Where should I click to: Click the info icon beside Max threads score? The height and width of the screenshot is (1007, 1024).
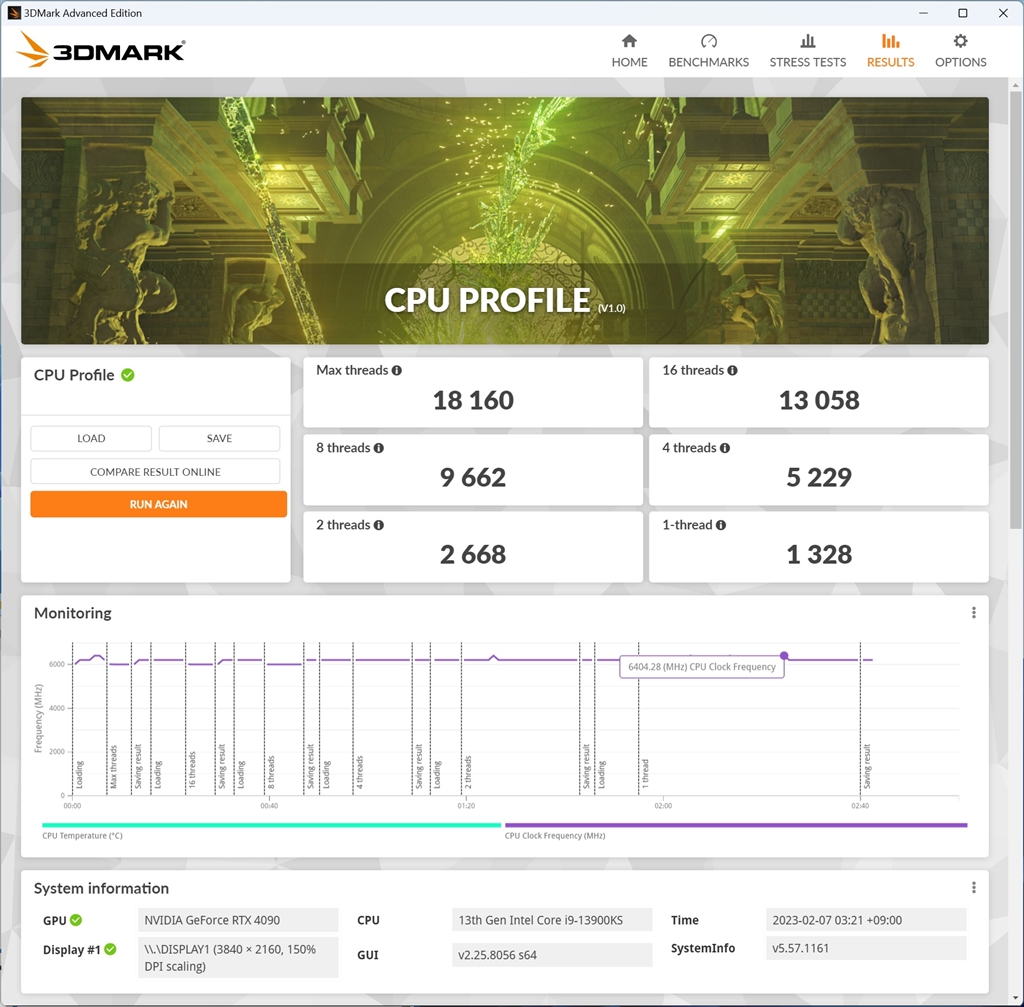396,369
